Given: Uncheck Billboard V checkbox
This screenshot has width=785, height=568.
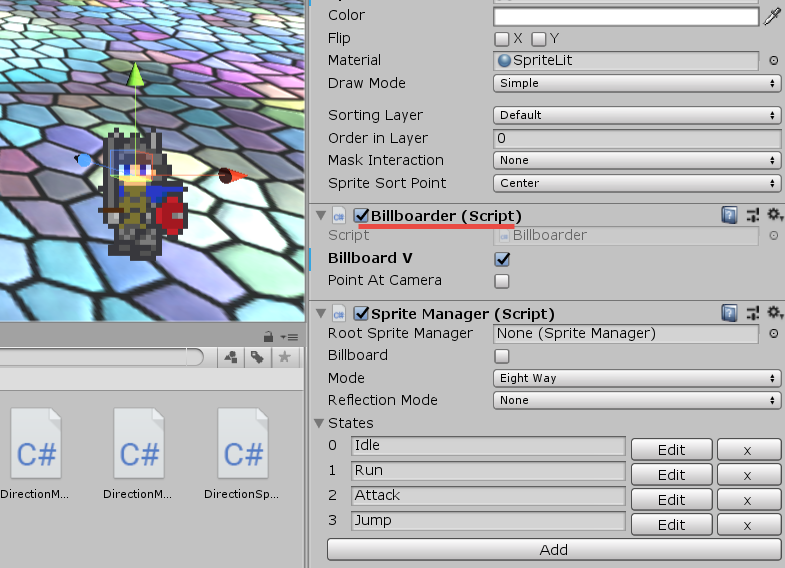Looking at the screenshot, I should pos(502,259).
